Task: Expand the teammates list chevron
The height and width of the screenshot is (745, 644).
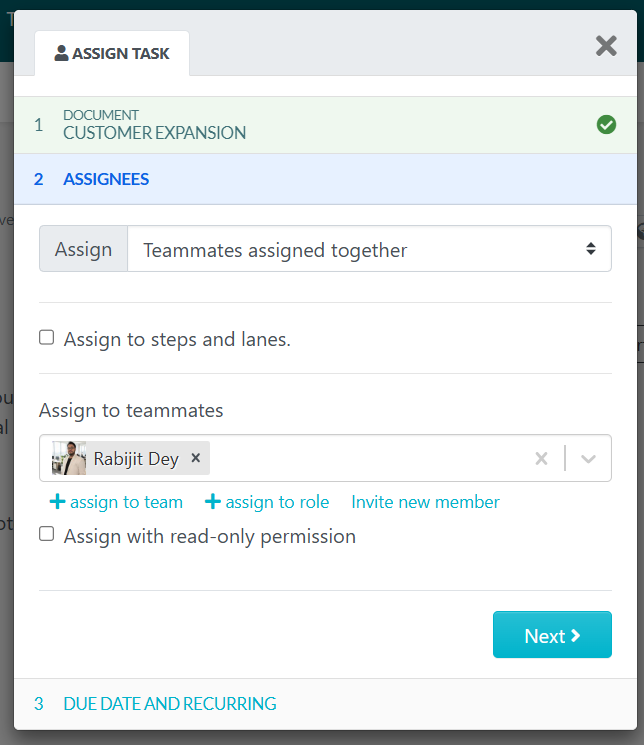Action: coord(589,459)
